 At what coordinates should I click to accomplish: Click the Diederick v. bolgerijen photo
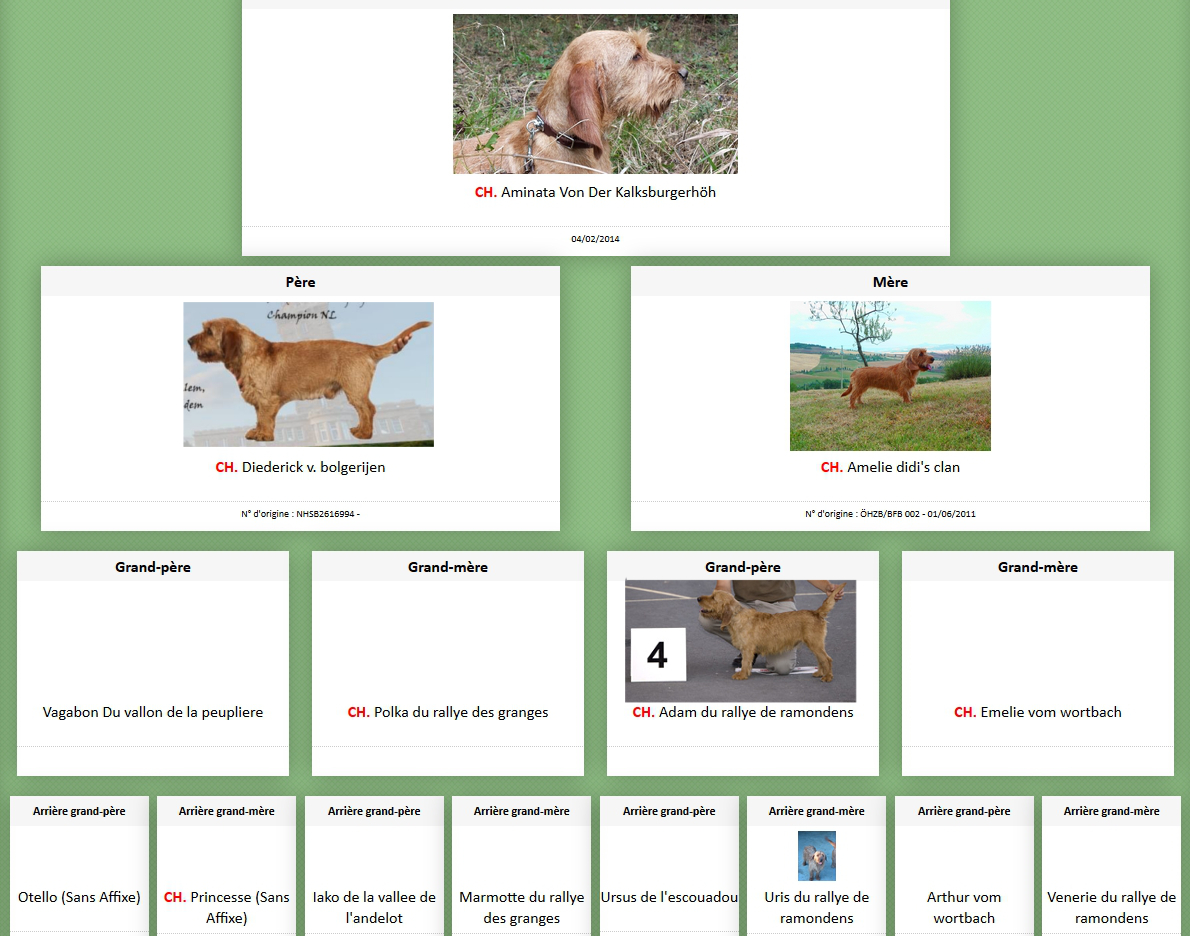pos(308,374)
